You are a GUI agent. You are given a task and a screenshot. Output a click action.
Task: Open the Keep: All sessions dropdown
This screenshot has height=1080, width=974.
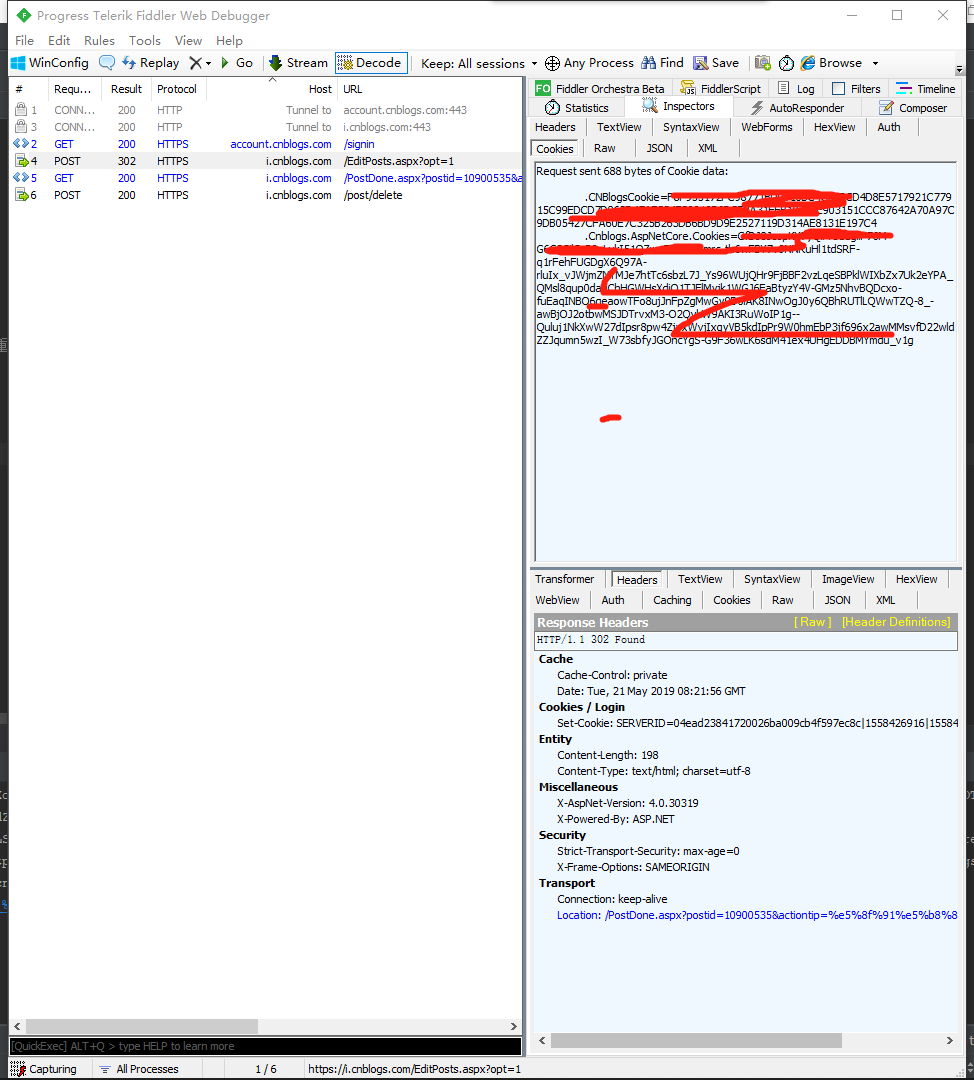479,63
